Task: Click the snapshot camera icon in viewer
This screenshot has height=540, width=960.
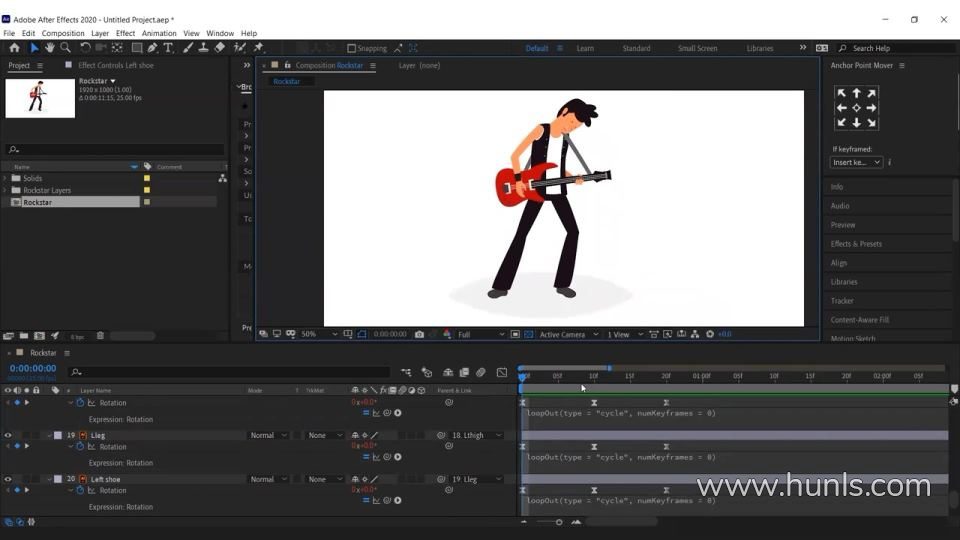Action: click(x=419, y=334)
